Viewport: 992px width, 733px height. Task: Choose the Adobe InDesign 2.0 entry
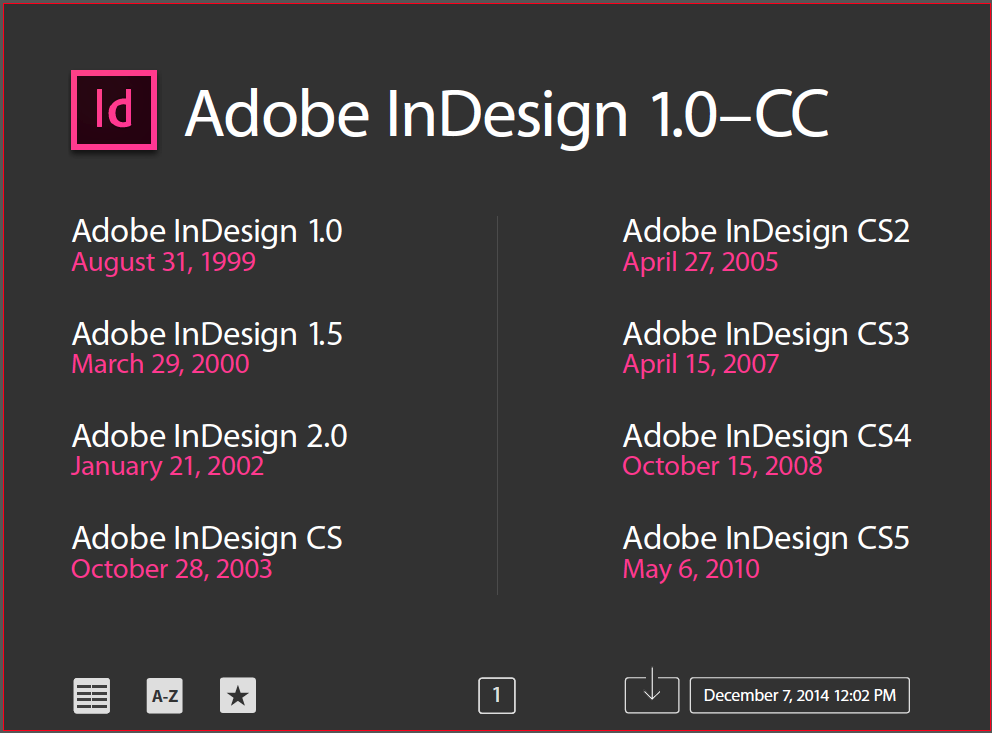209,436
